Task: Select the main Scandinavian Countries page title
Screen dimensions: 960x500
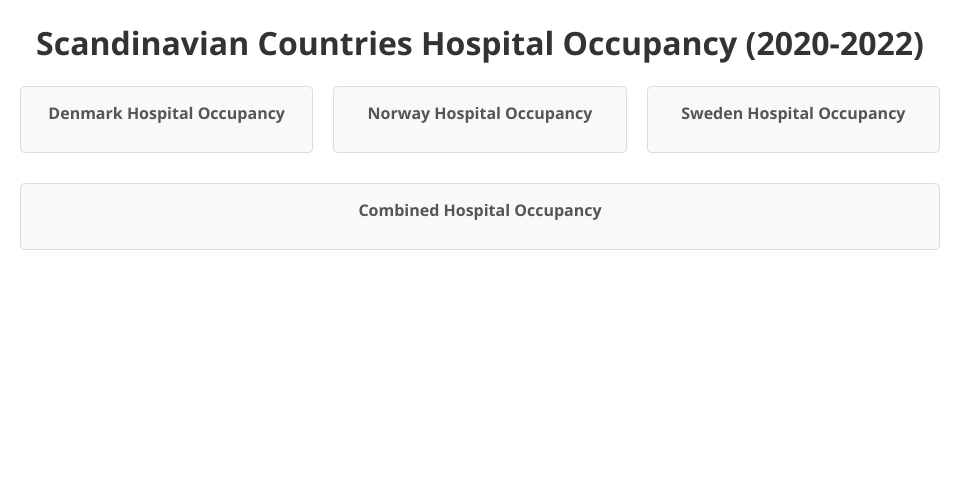Action: (x=479, y=45)
